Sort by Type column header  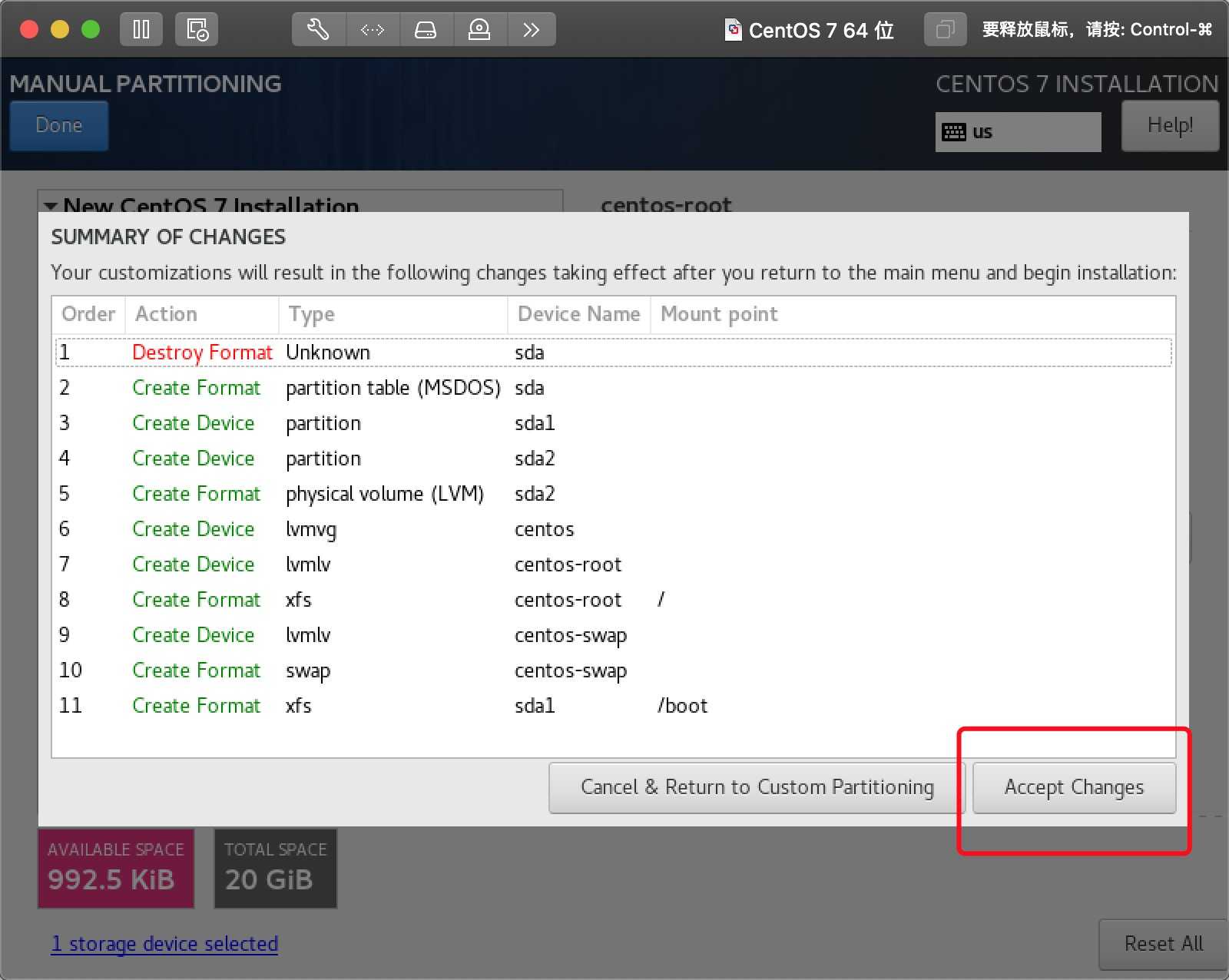[x=393, y=314]
